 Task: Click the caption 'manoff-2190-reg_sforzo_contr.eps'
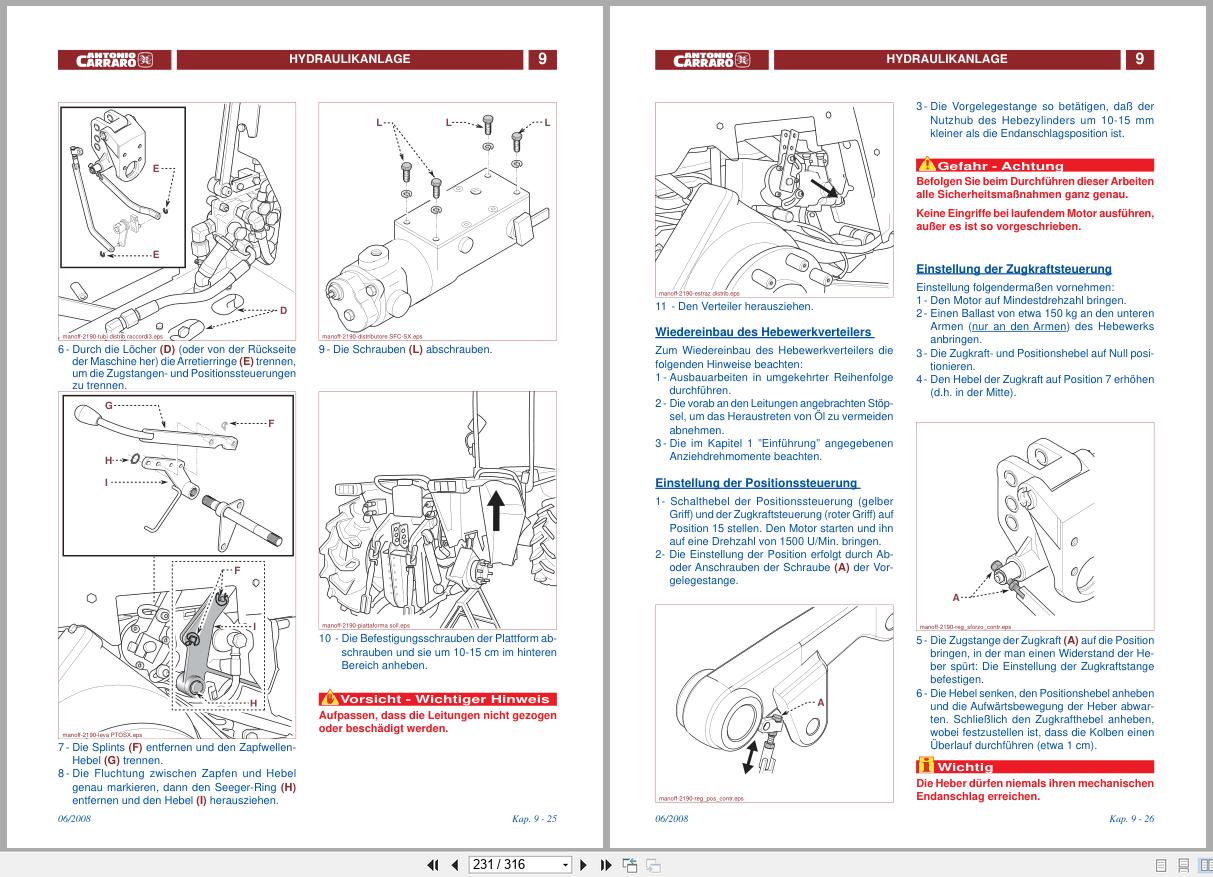click(965, 625)
